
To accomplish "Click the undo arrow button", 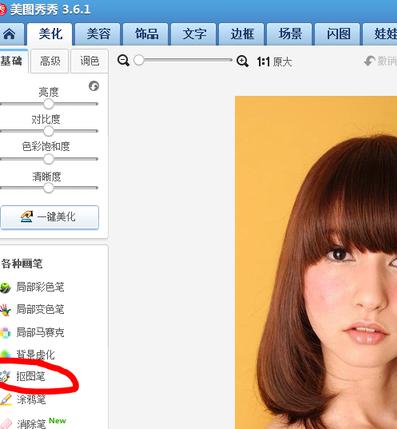I will (x=369, y=61).
